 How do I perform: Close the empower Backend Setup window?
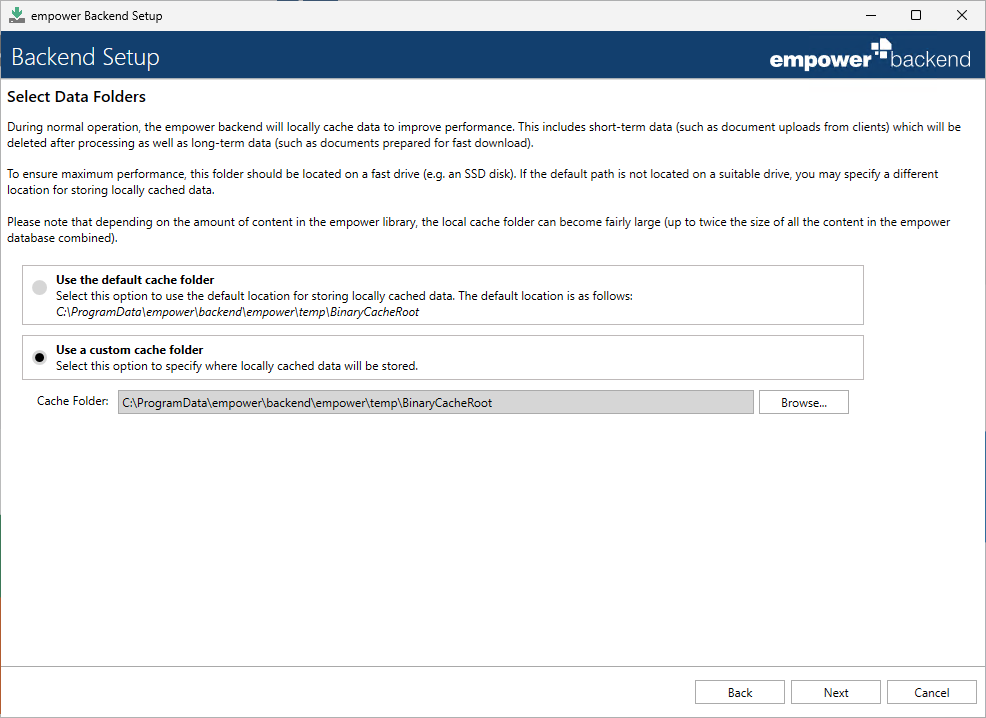[962, 15]
